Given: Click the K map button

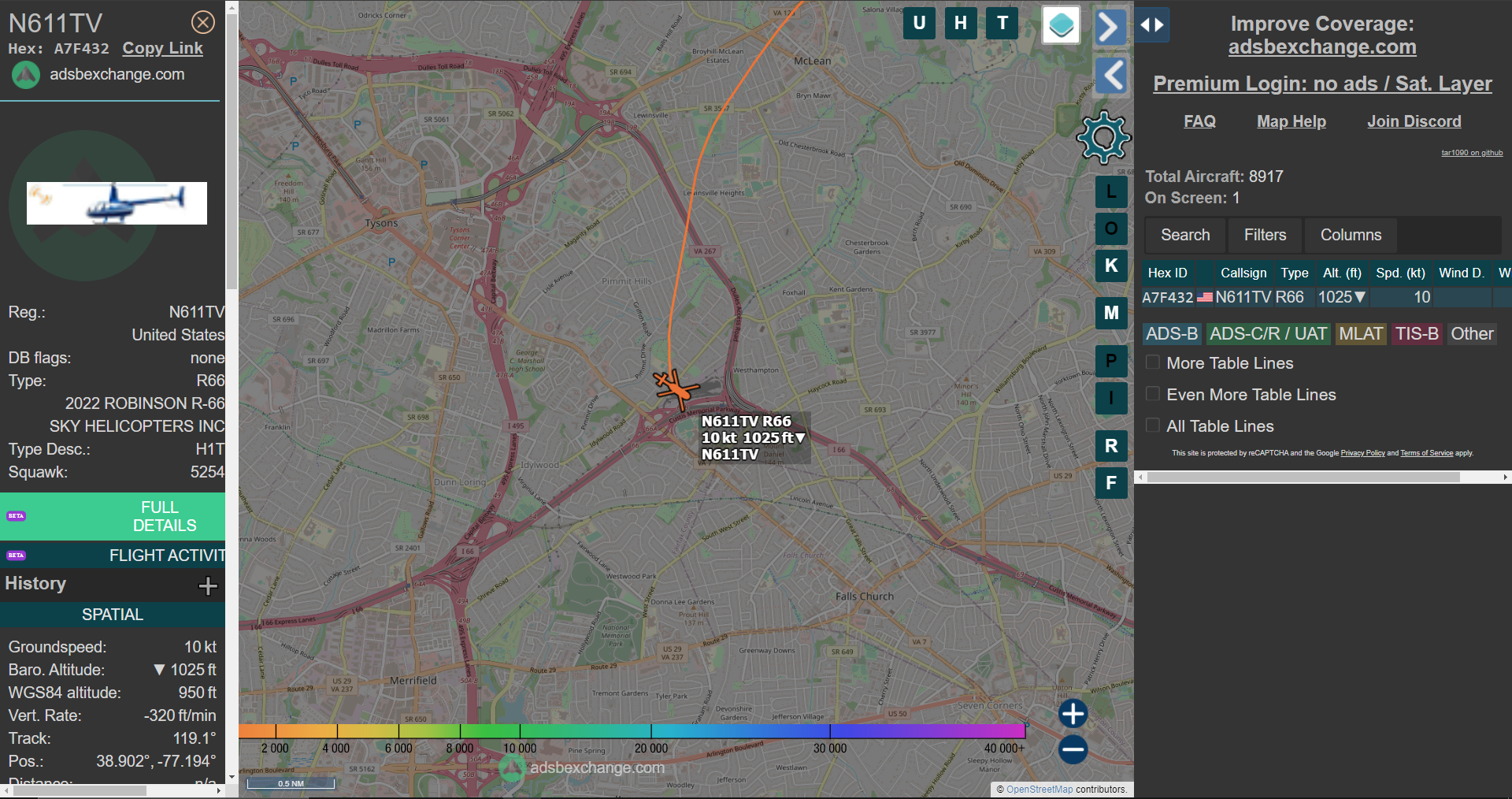Looking at the screenshot, I should tap(1111, 266).
